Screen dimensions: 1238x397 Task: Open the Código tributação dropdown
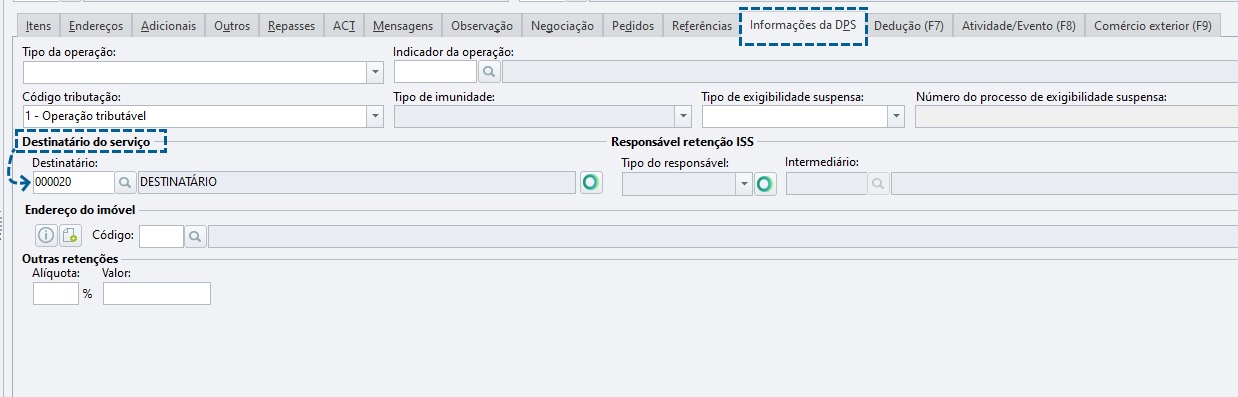[x=375, y=116]
